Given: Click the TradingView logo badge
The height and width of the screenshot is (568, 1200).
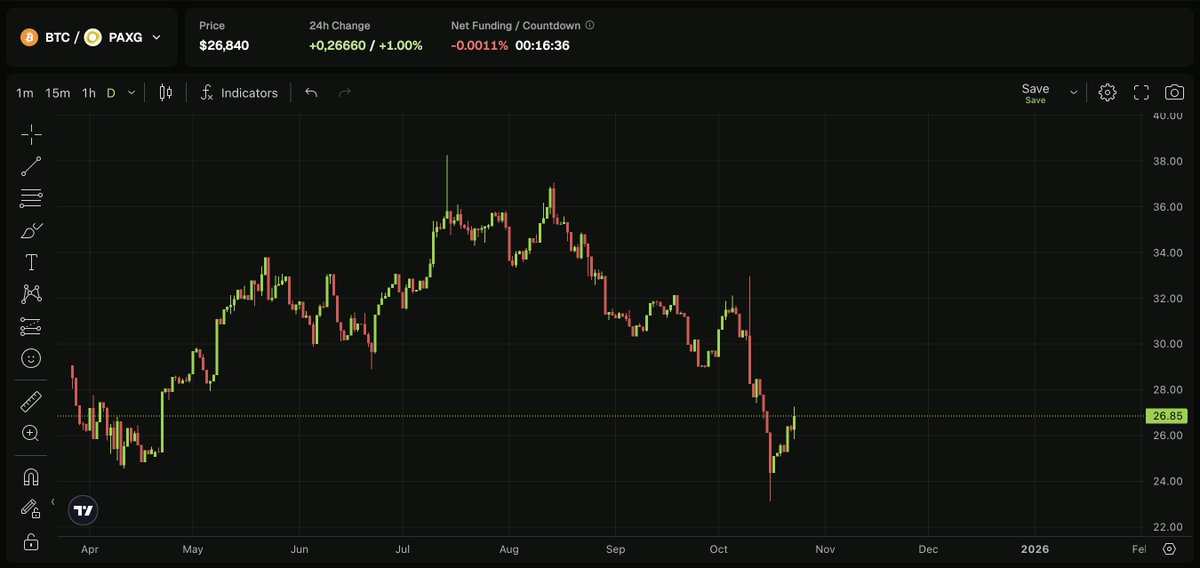Looking at the screenshot, I should coord(84,511).
